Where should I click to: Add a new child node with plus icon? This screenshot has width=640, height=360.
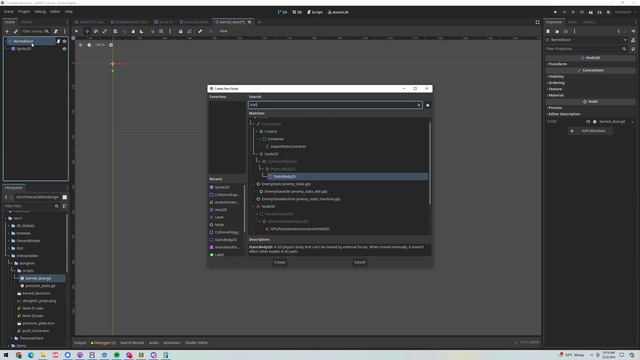(x=7, y=31)
